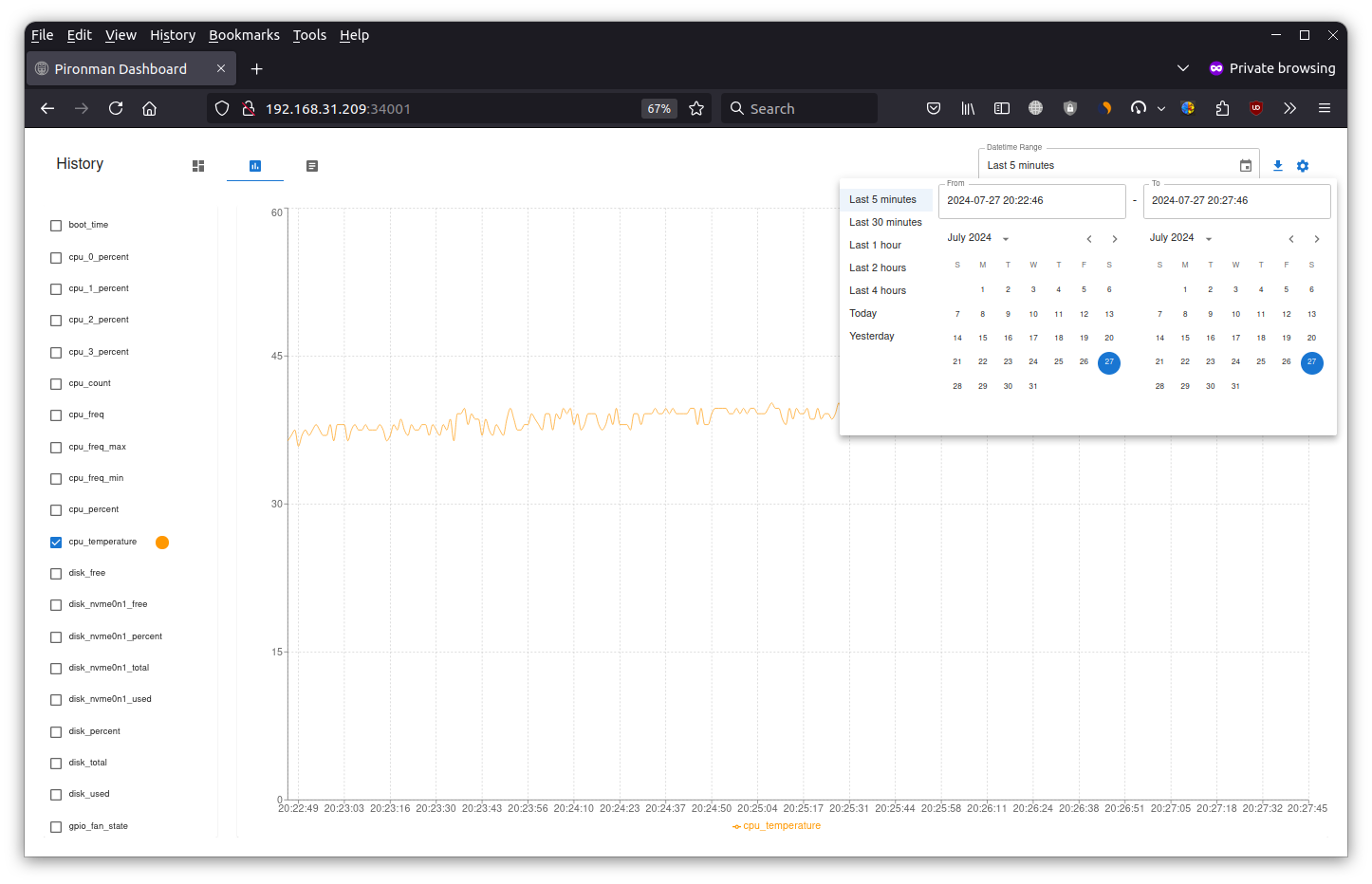Expand the left July 2024 month dropdown
The image size is (1372, 884).
[978, 238]
